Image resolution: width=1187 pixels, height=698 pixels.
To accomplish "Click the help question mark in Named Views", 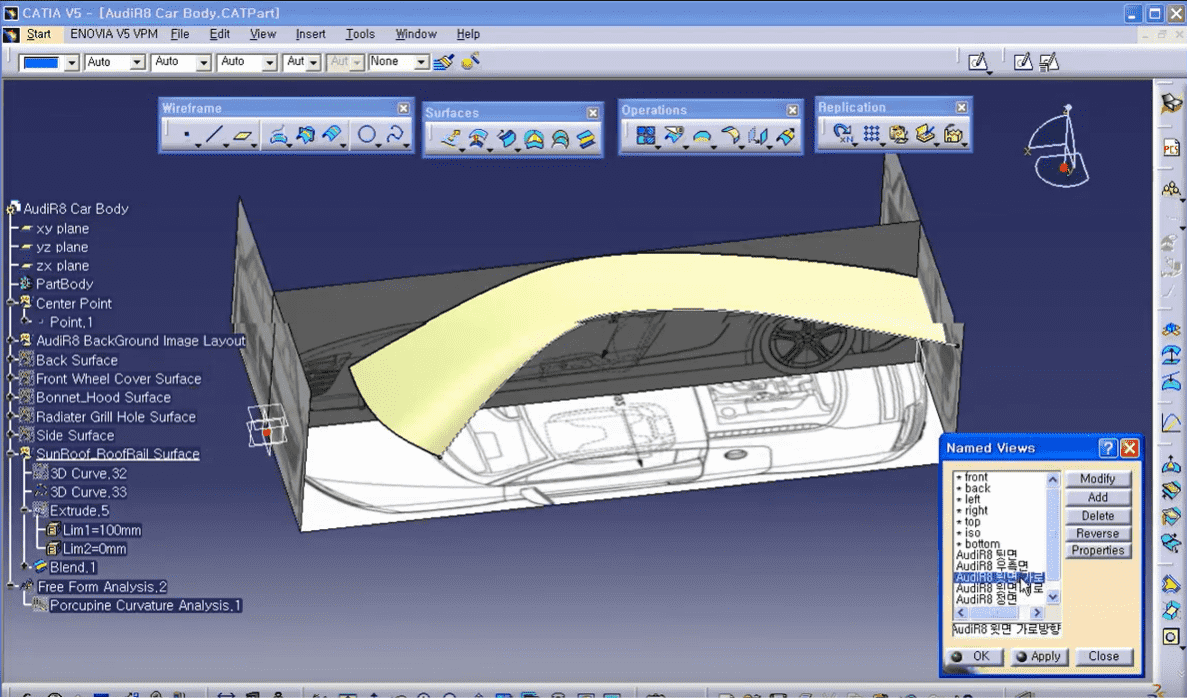I will click(1107, 448).
